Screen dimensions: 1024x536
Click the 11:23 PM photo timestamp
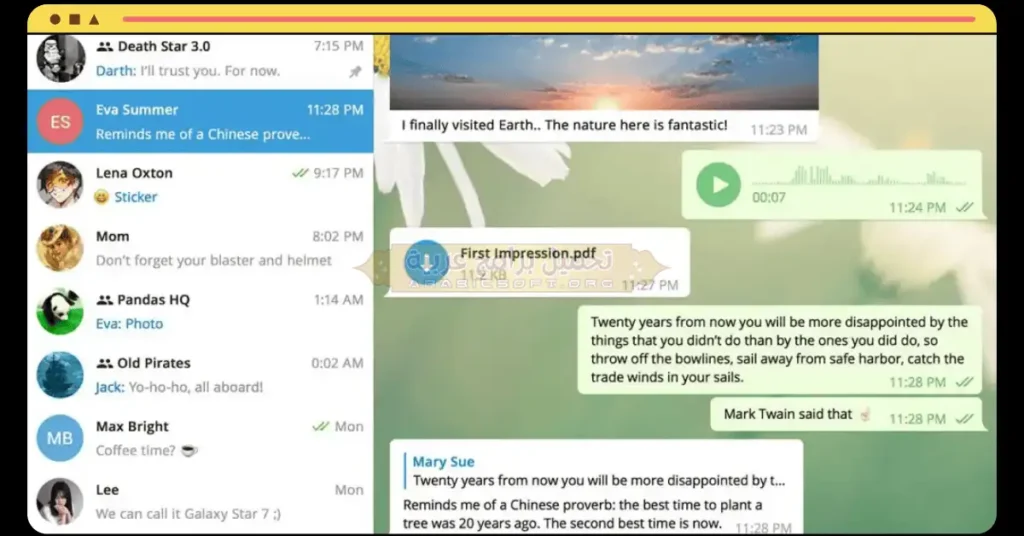tap(778, 130)
